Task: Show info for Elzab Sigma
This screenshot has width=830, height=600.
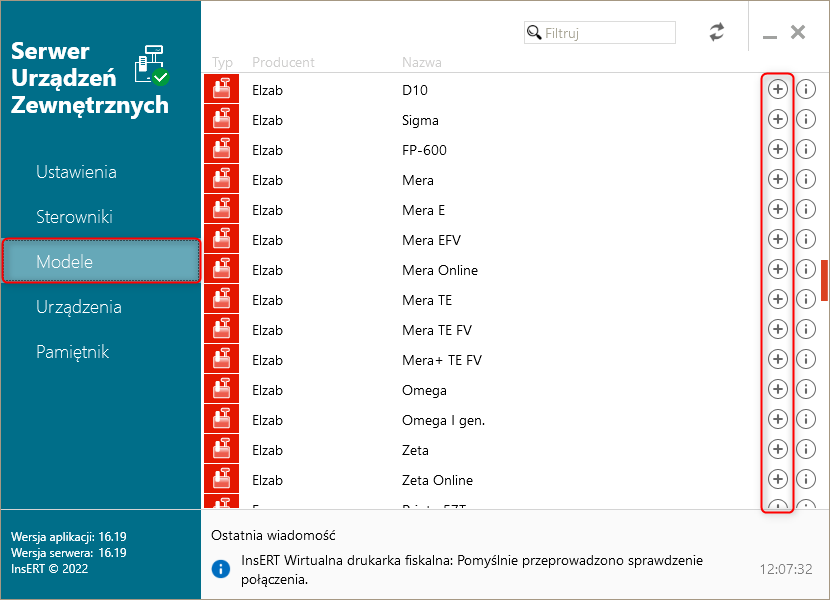Action: 806,119
